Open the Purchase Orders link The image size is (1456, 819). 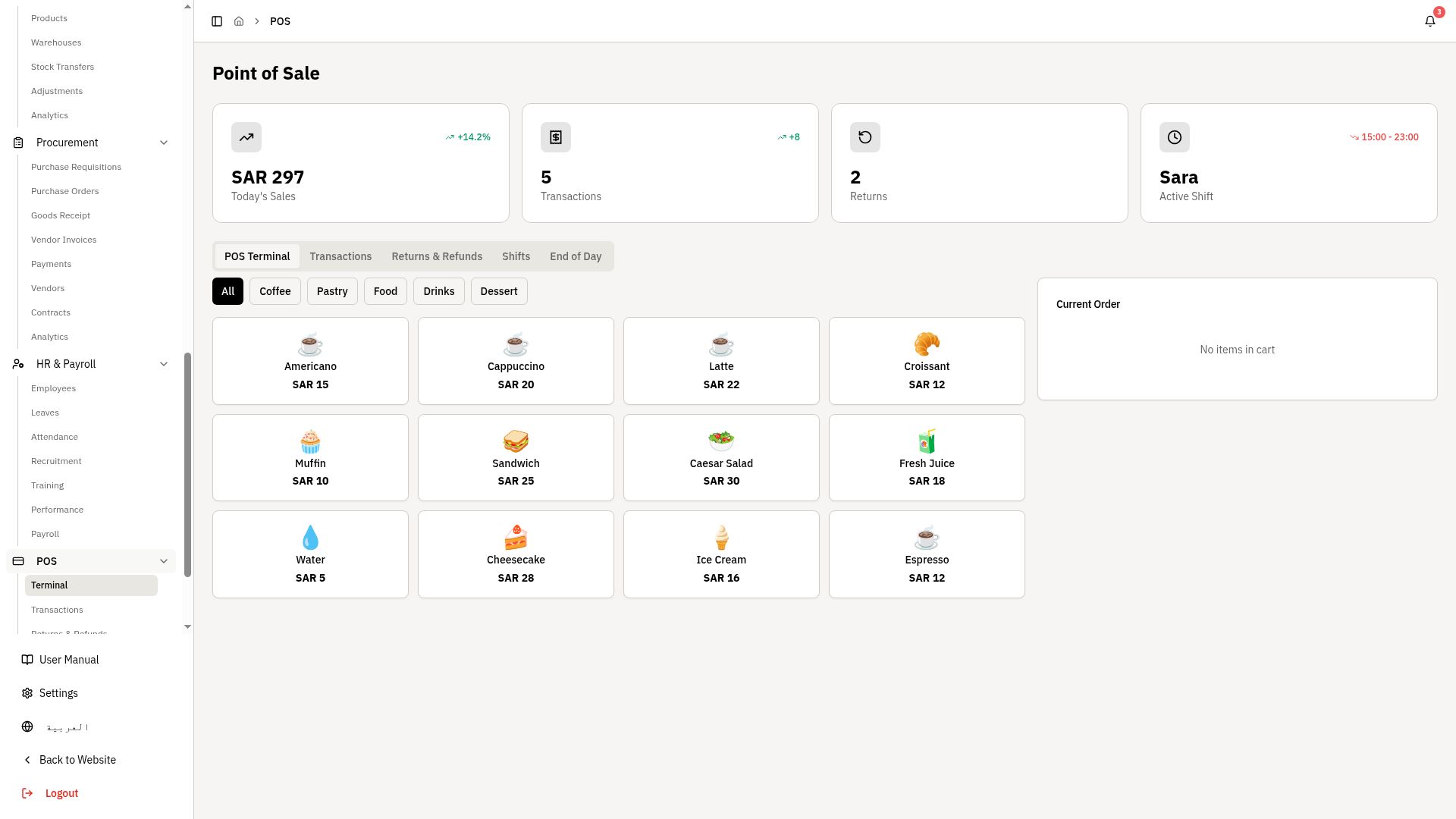(x=65, y=191)
